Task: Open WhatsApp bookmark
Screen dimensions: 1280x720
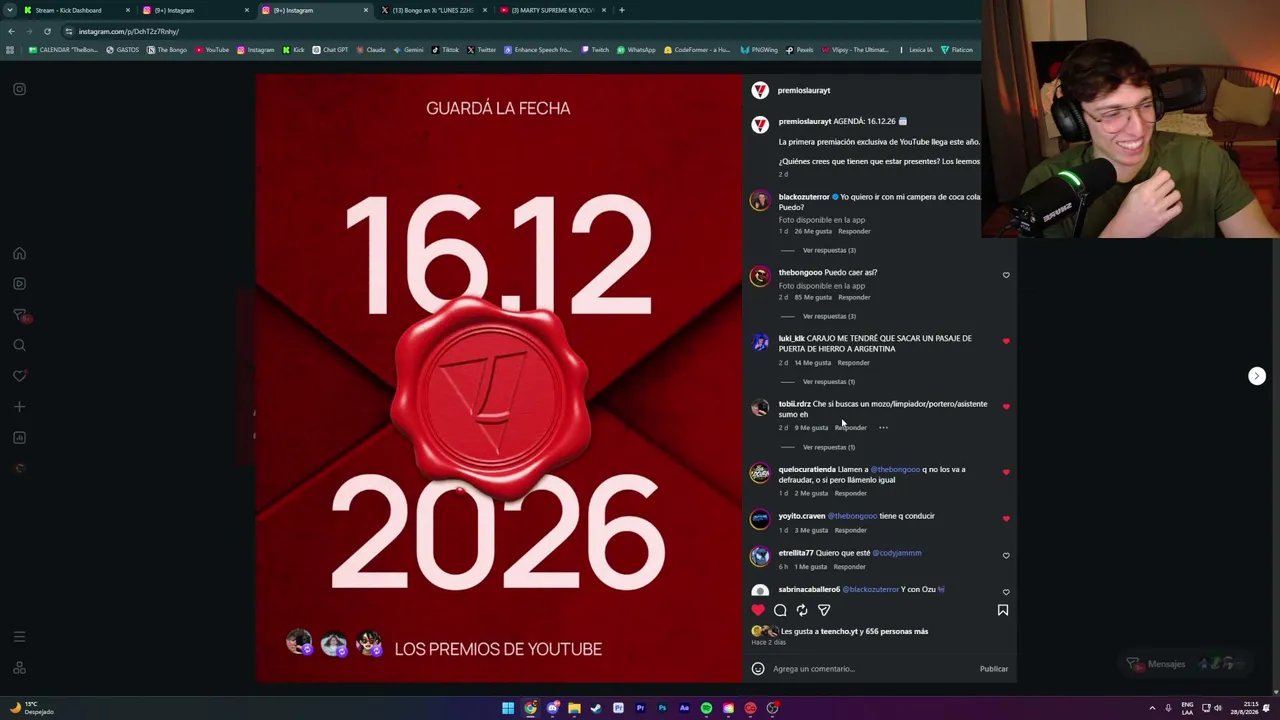Action: [637, 50]
